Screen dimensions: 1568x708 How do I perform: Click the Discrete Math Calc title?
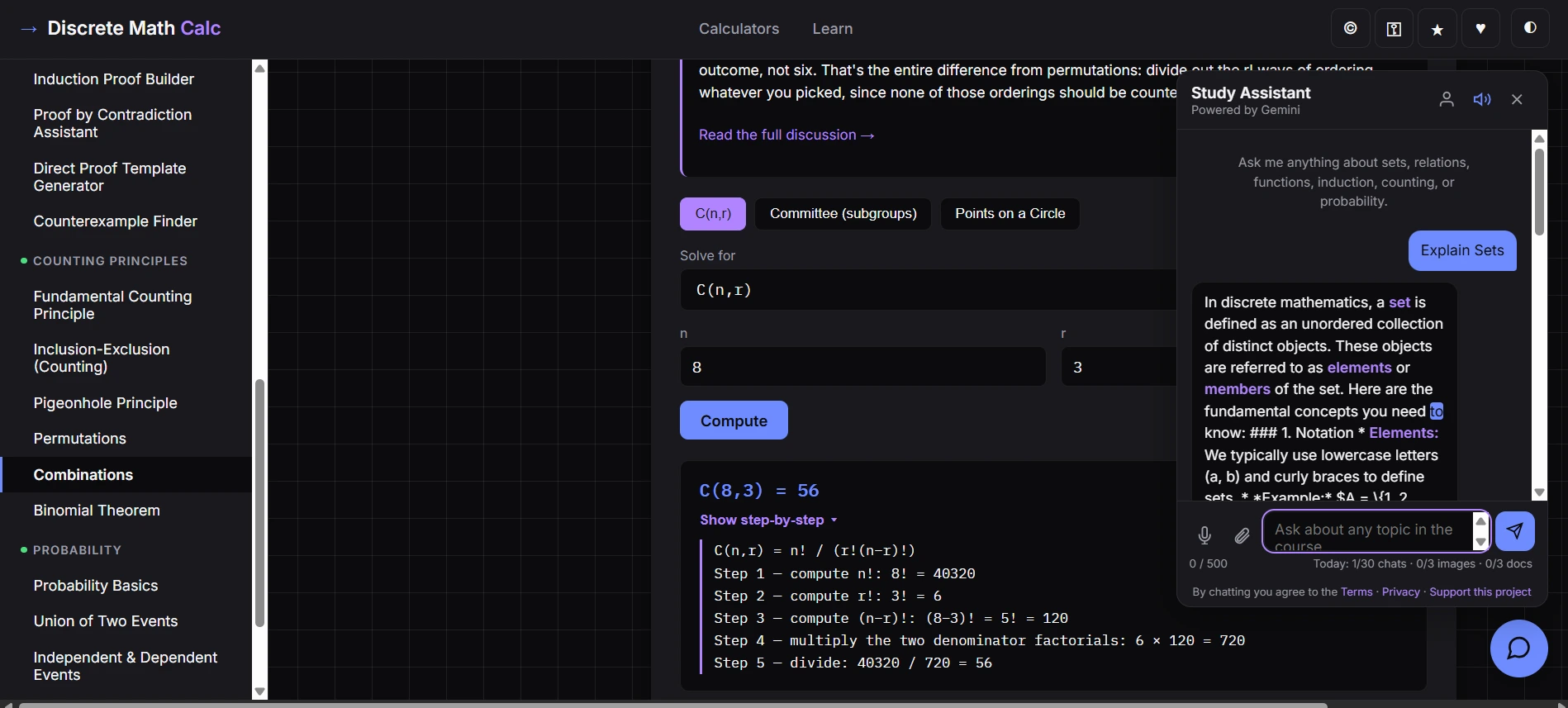pos(134,28)
